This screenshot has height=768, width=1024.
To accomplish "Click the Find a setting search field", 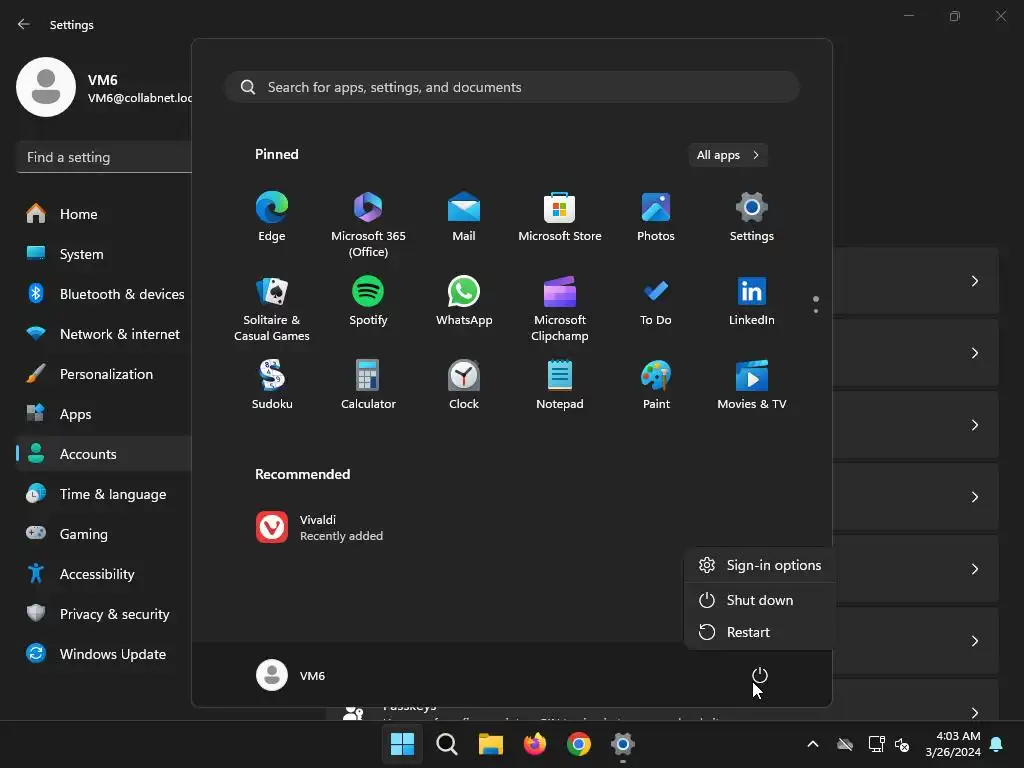I will pos(104,157).
